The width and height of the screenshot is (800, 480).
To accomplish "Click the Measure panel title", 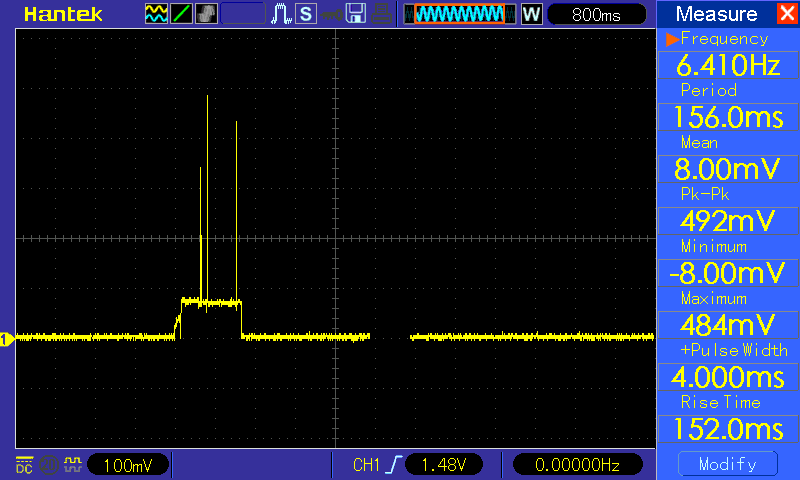I will (716, 14).
